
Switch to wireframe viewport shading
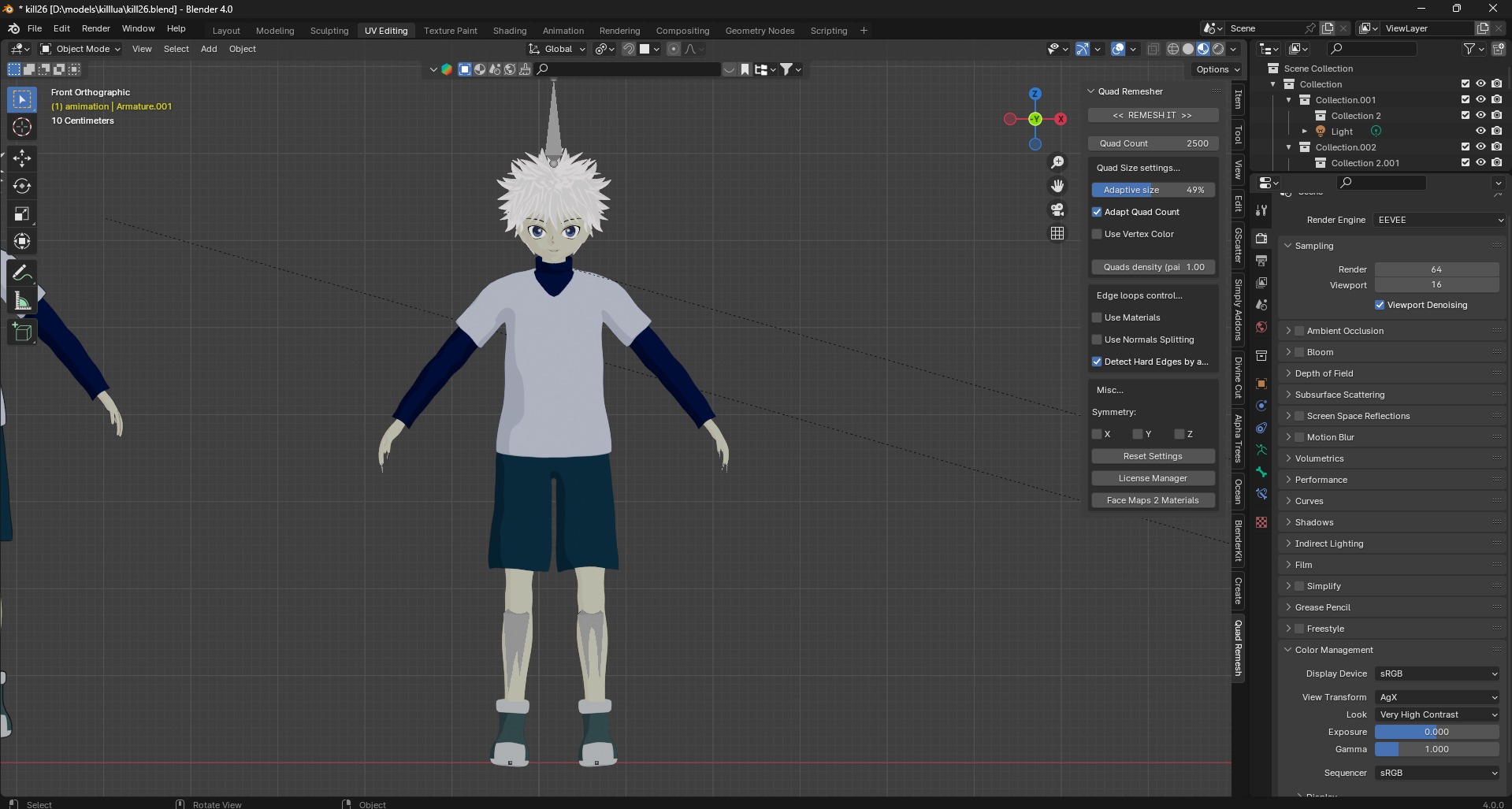pyautogui.click(x=1173, y=49)
